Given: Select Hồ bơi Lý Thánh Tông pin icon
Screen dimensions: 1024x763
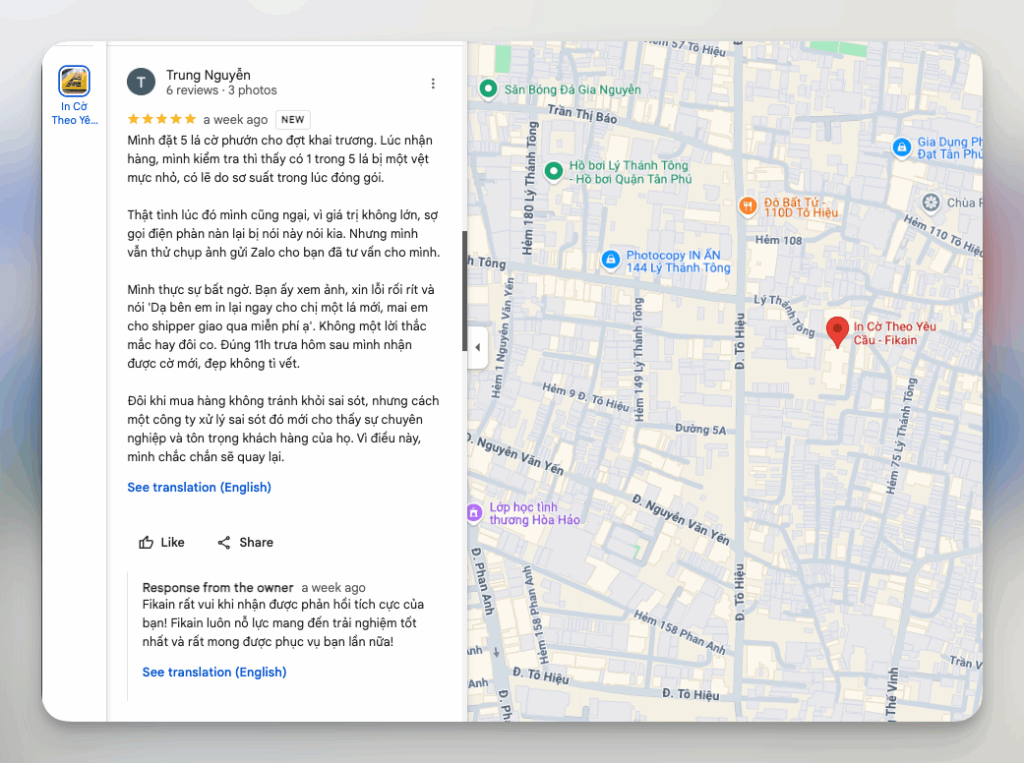Looking at the screenshot, I should 554,171.
